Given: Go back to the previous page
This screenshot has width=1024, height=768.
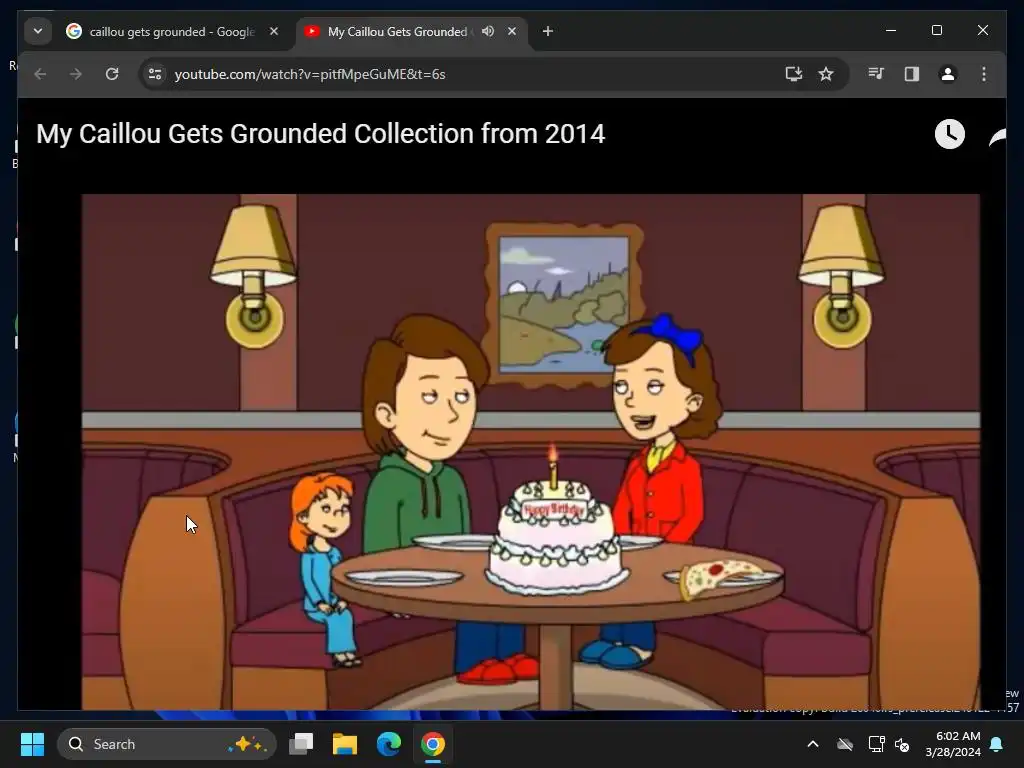Looking at the screenshot, I should coord(40,74).
